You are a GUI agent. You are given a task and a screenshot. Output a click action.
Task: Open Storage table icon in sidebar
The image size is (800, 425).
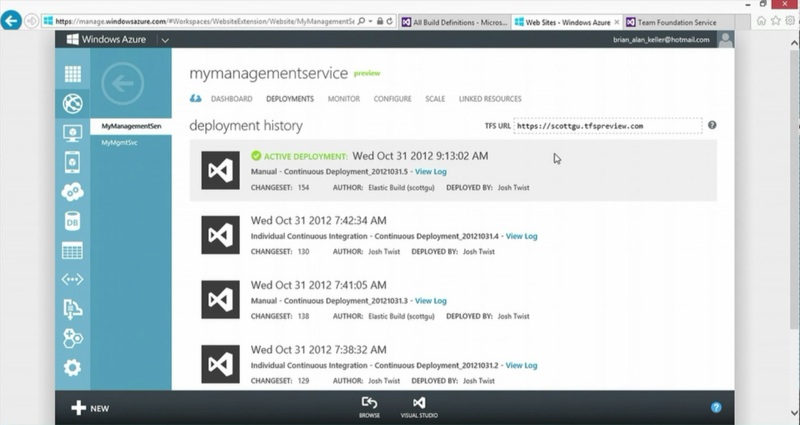coord(72,251)
